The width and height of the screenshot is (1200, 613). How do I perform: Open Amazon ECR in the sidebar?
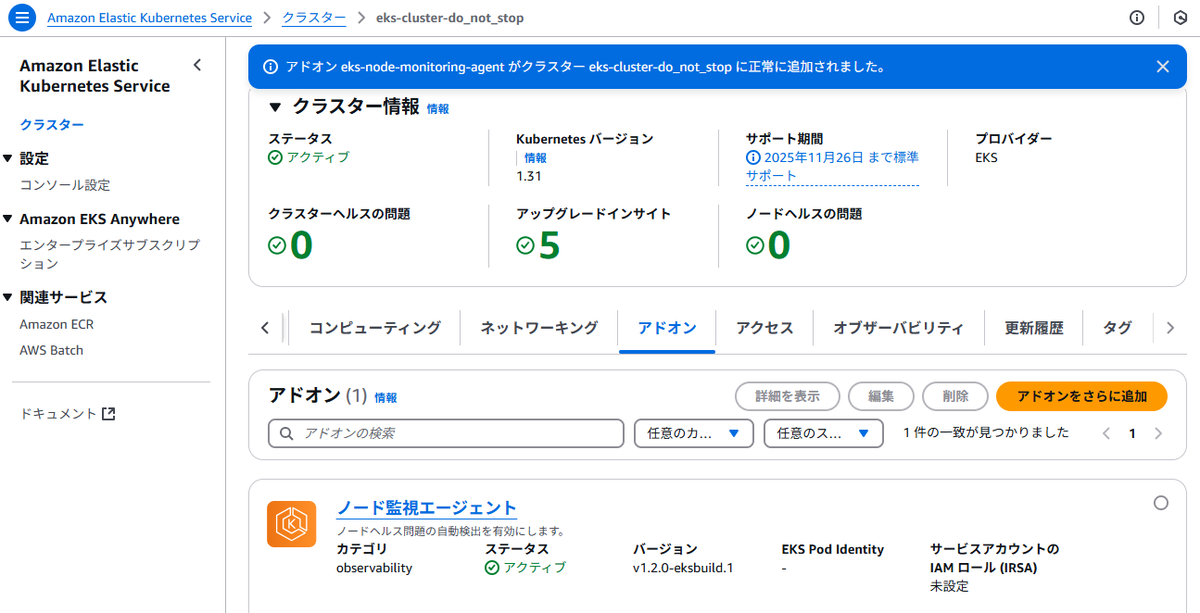pyautogui.click(x=57, y=325)
